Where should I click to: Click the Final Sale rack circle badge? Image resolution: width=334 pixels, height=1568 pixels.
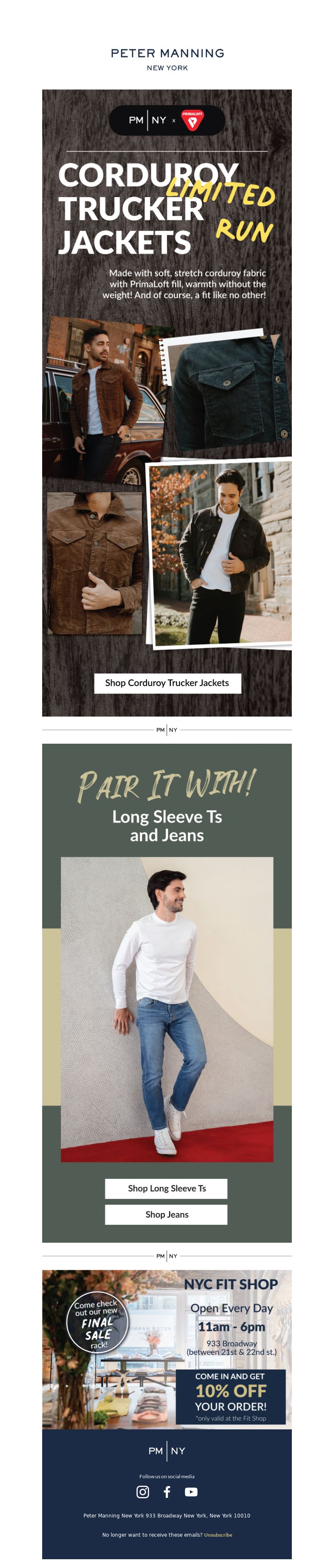tap(97, 1322)
